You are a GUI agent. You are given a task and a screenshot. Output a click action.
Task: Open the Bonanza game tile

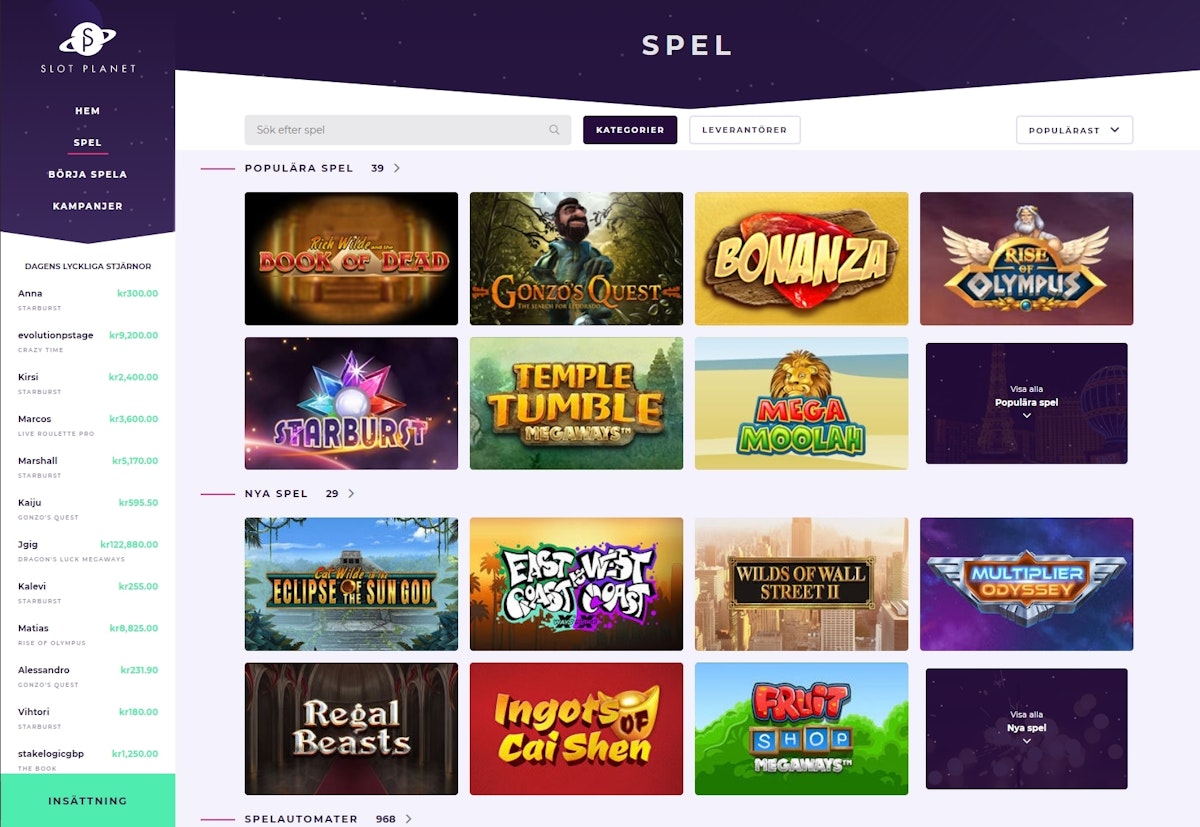[801, 259]
